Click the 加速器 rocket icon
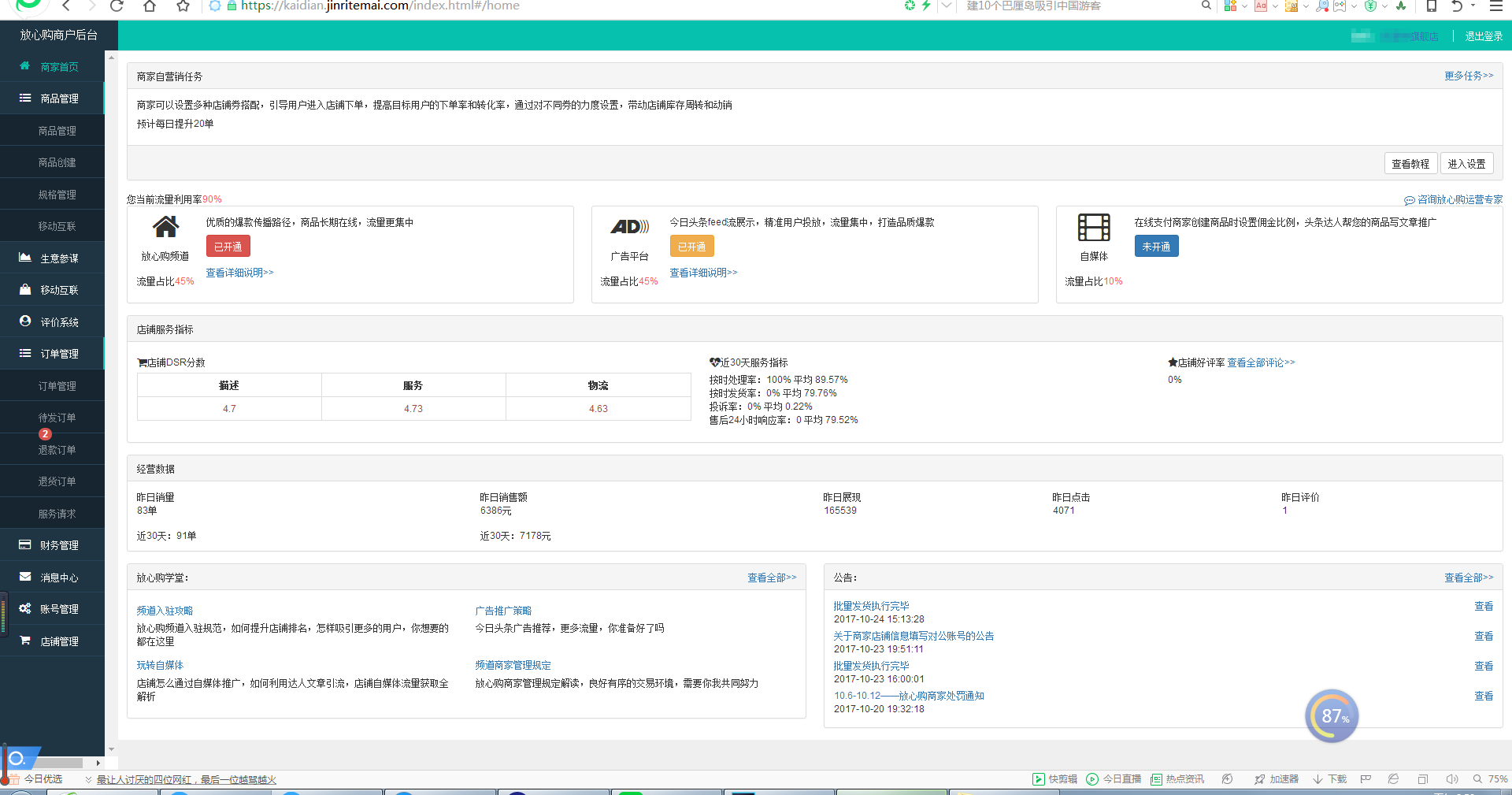The image size is (1512, 795). click(1259, 779)
